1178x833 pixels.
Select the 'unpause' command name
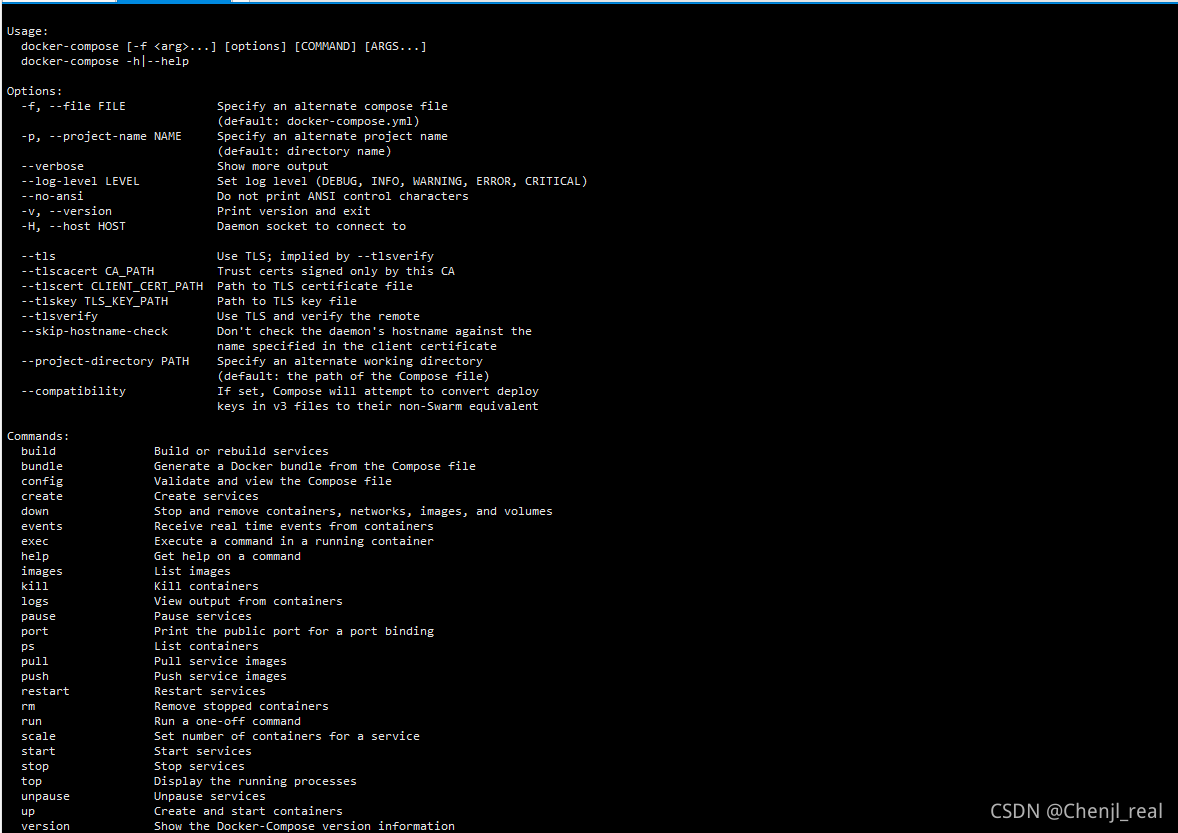click(45, 798)
